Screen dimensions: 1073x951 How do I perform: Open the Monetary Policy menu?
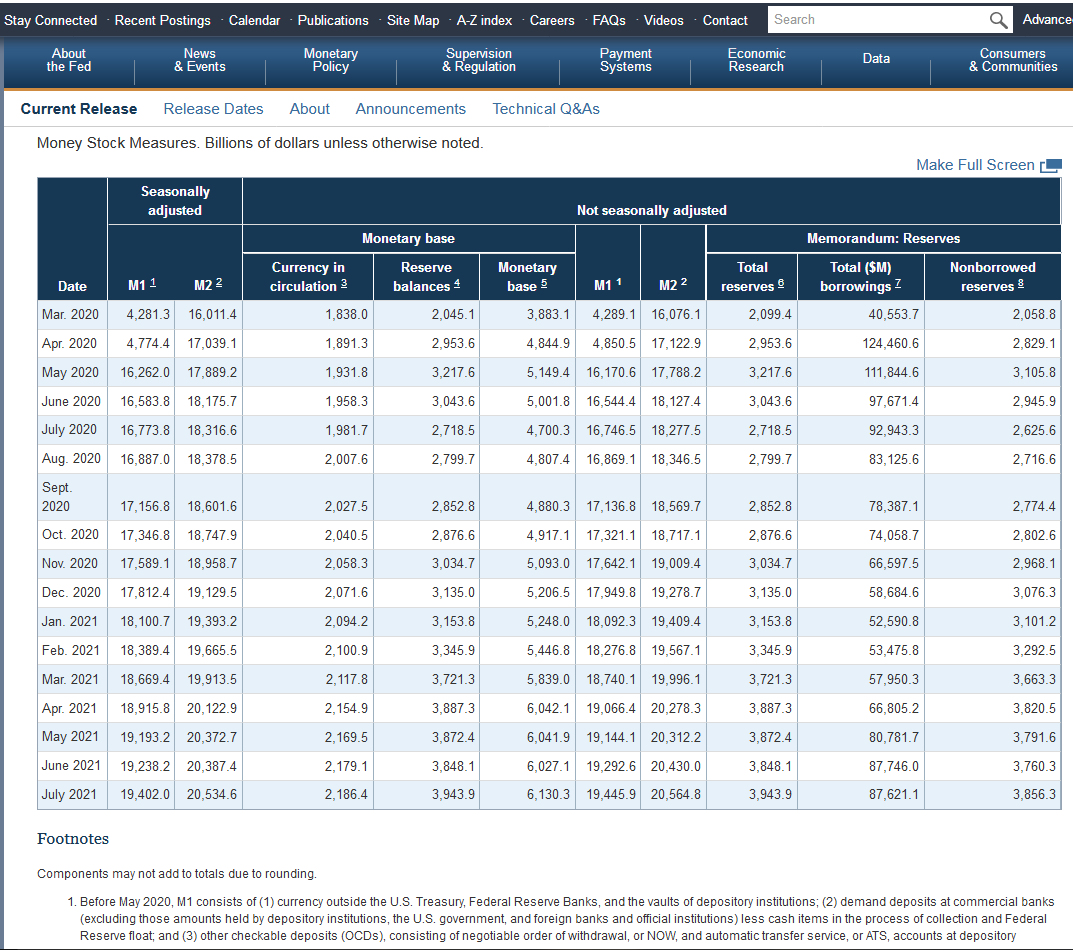tap(330, 61)
